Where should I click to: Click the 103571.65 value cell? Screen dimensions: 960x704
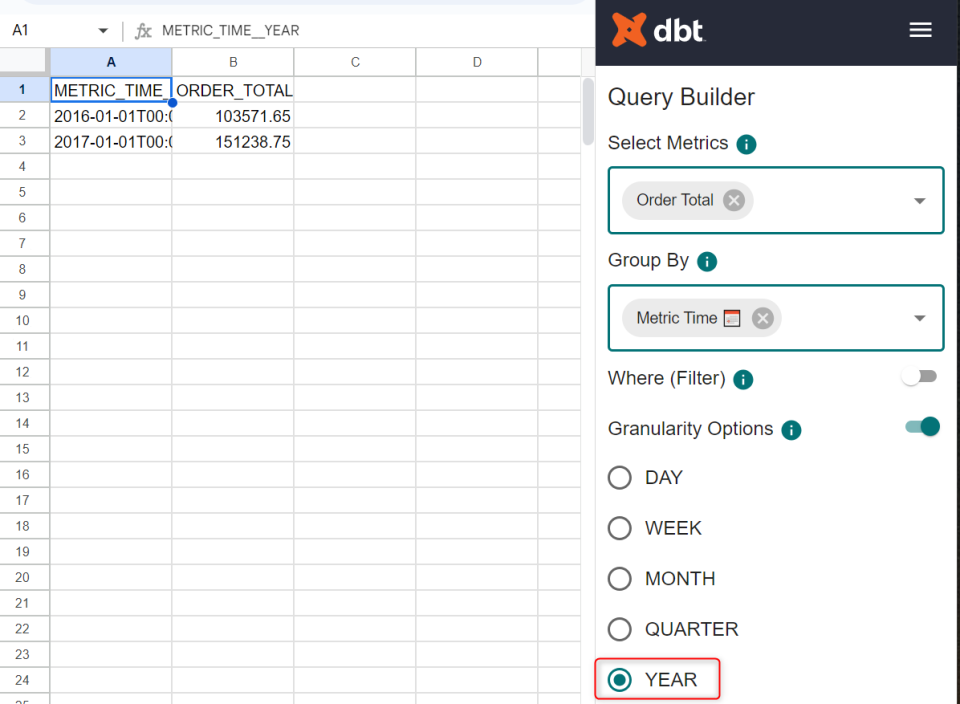point(233,115)
